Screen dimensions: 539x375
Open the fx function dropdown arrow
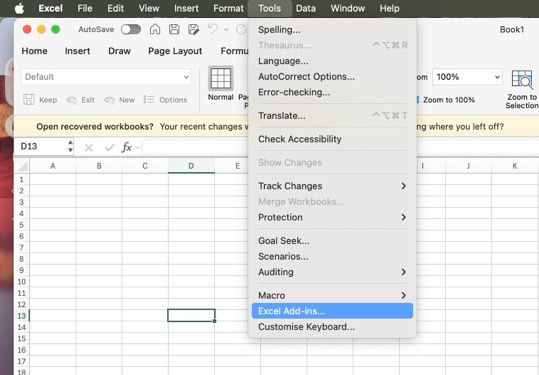click(138, 148)
